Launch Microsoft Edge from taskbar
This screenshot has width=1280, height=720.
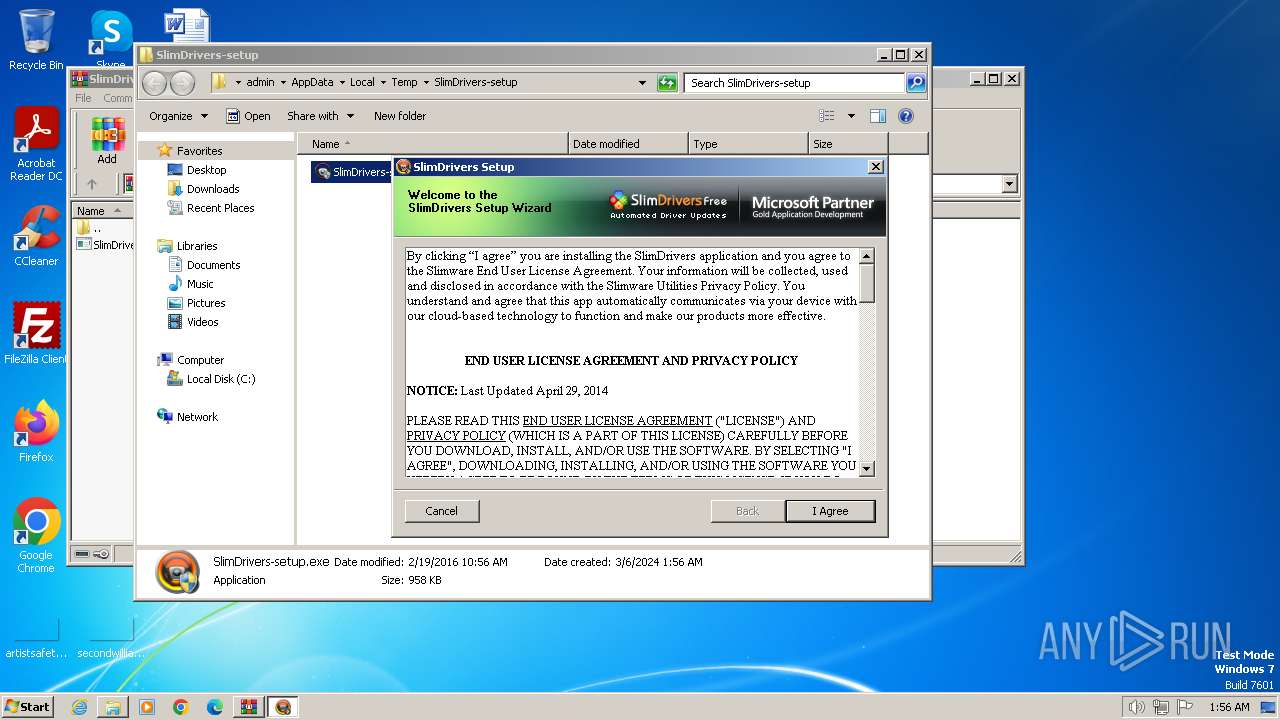pyautogui.click(x=215, y=707)
